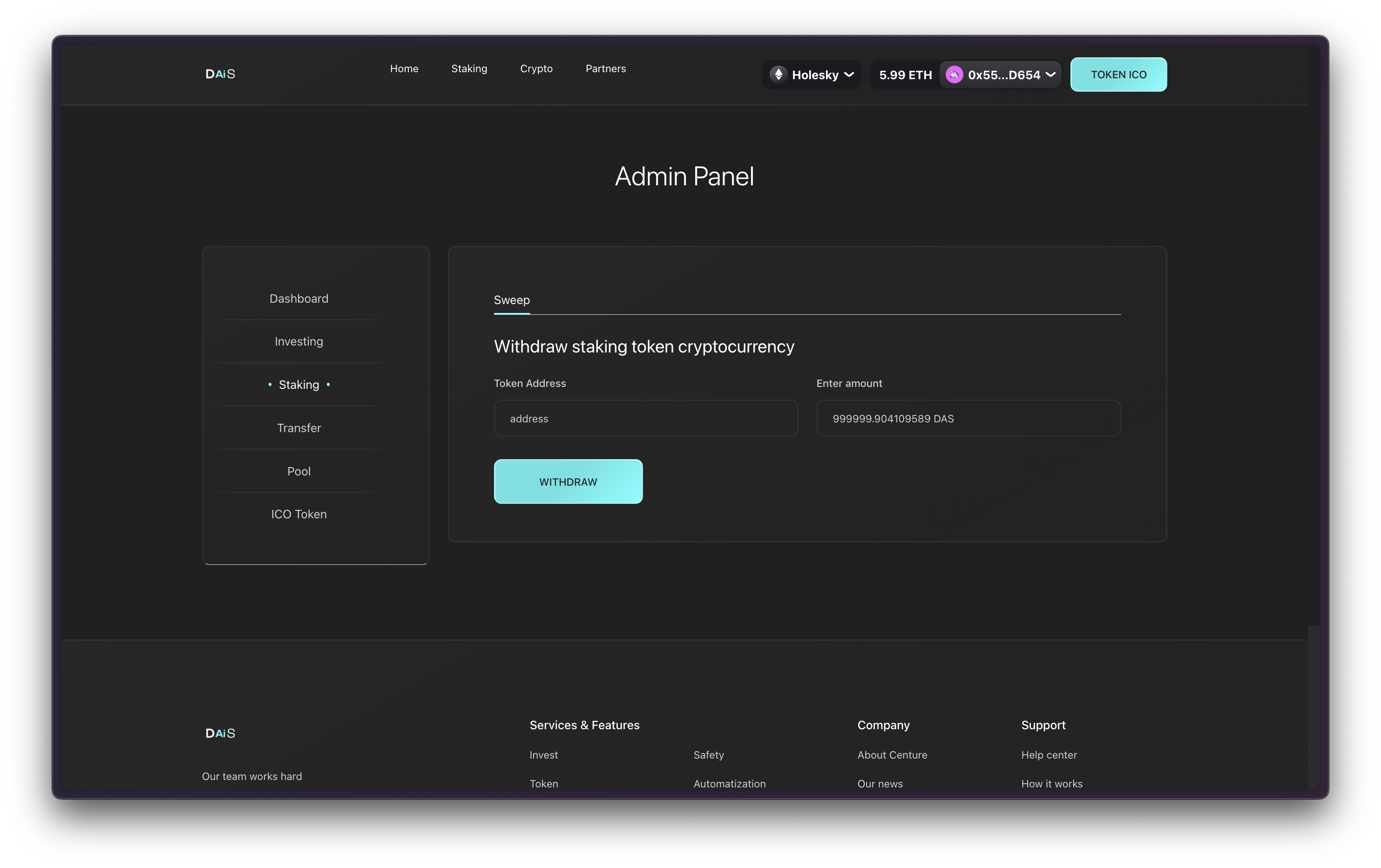
Task: Go to Staking in top navigation
Action: tap(468, 68)
